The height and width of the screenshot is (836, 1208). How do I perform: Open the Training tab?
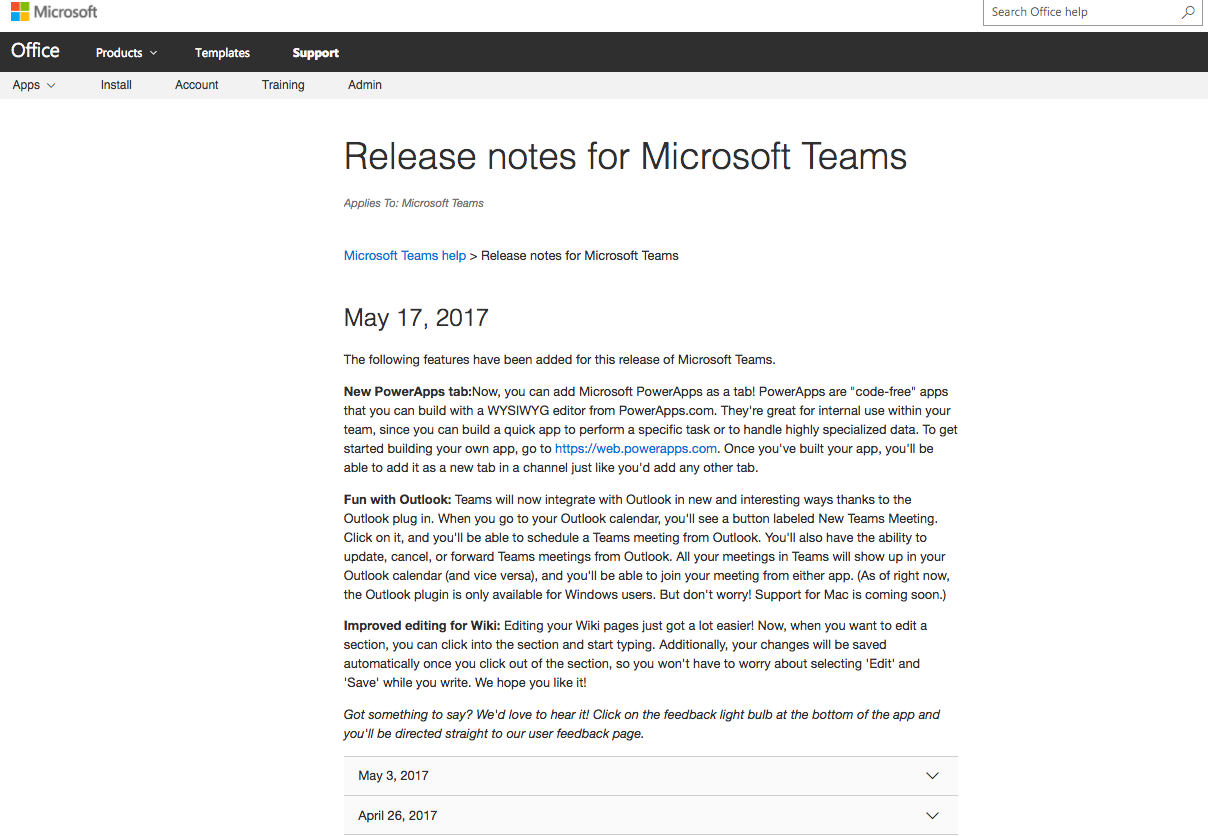283,85
